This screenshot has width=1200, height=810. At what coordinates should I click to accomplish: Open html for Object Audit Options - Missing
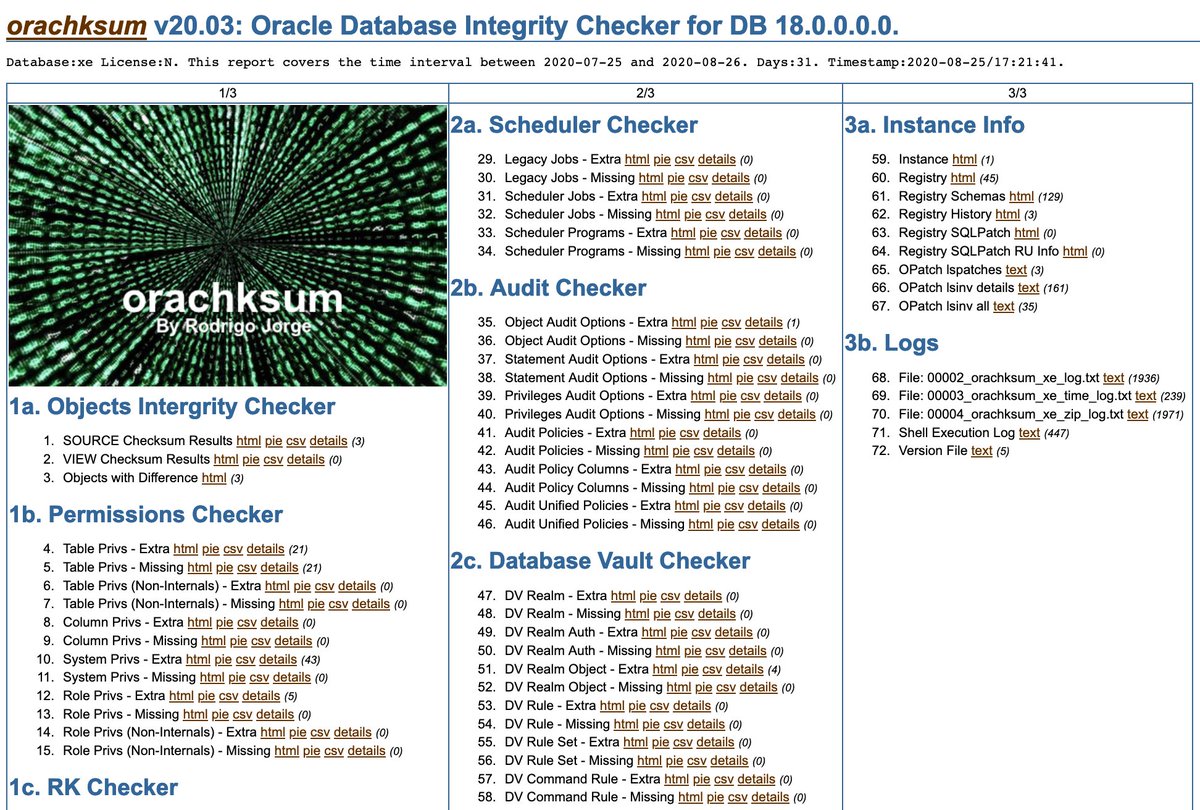[697, 340]
